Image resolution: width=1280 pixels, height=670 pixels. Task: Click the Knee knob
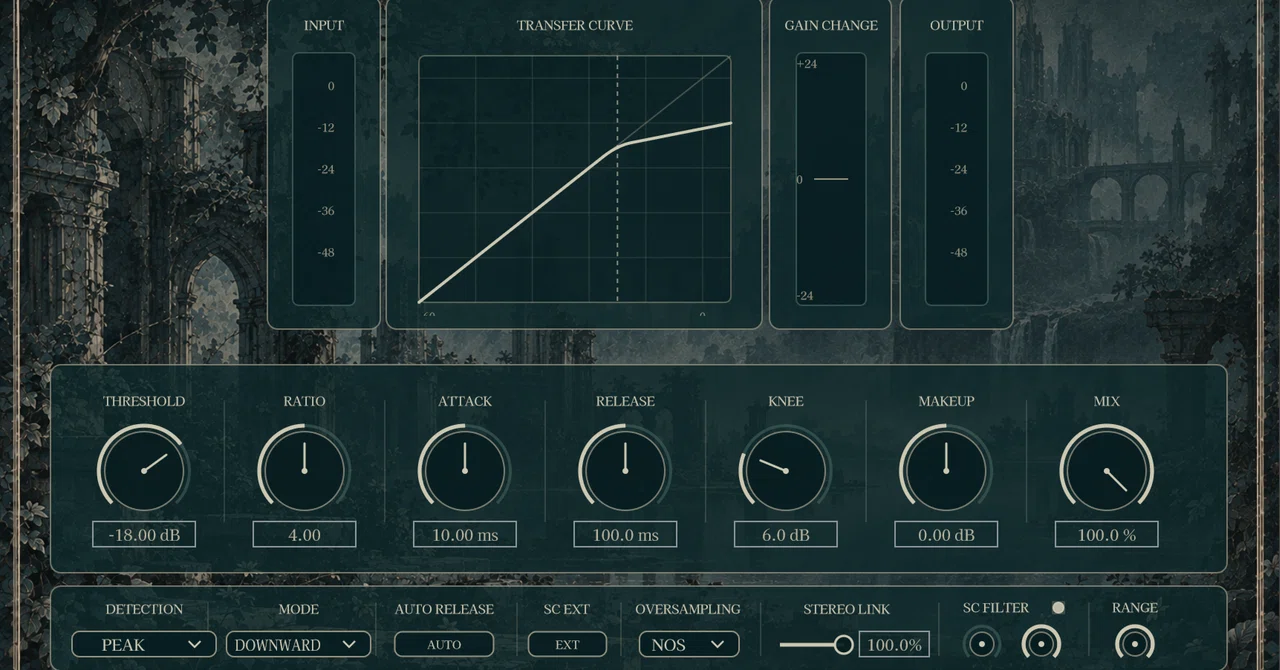[x=786, y=470]
